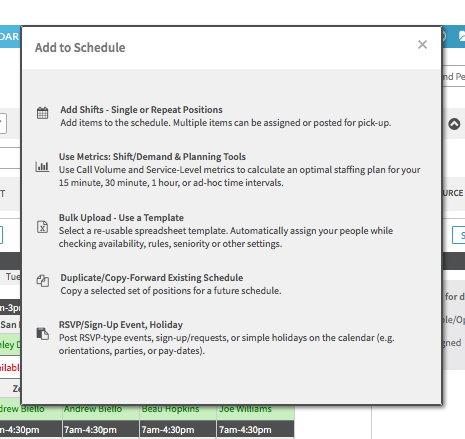Click the 7am-4:30pm header under Beau Hopkins
The width and height of the screenshot is (465, 439).
[178, 430]
